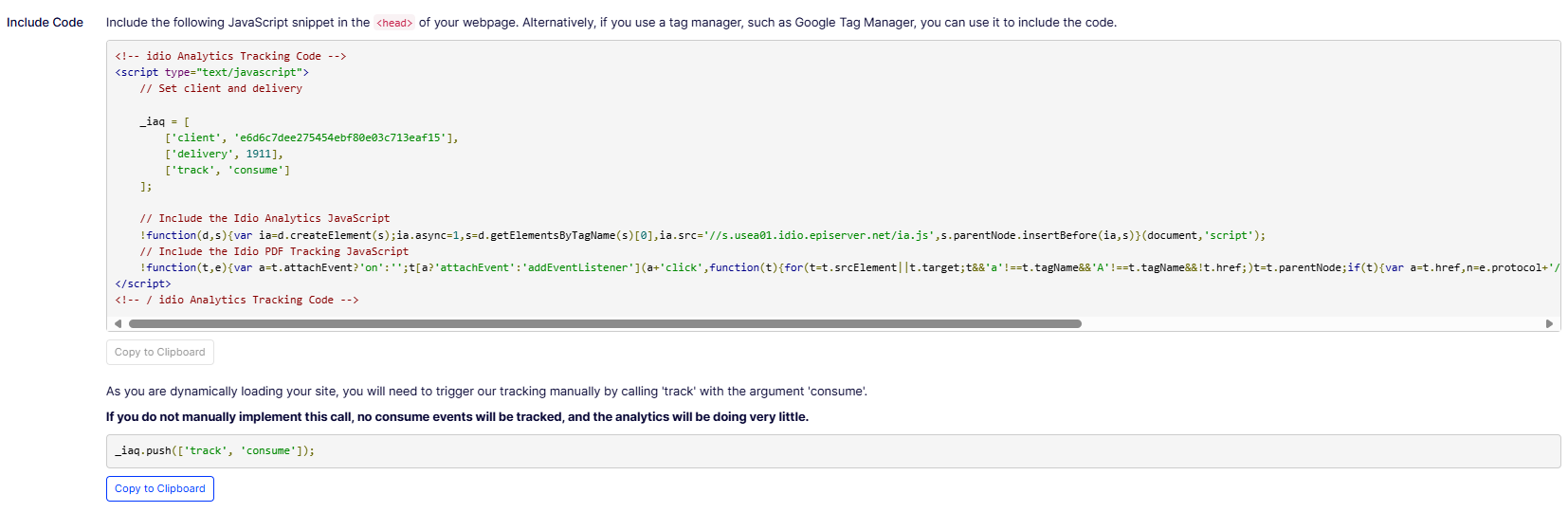Click the //s.usea01.idio.episerver.net/ia.js URL
This screenshot has height=512, width=1568.
(818, 235)
